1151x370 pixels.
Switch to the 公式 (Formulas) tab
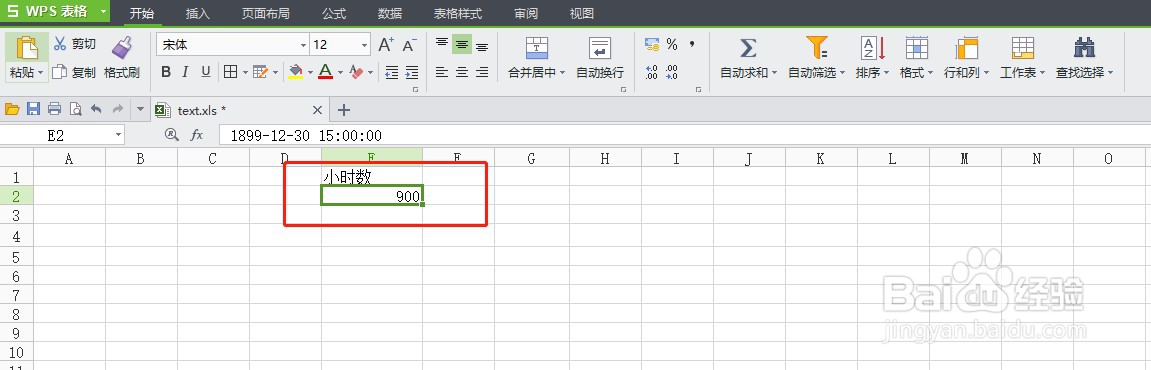pos(334,13)
